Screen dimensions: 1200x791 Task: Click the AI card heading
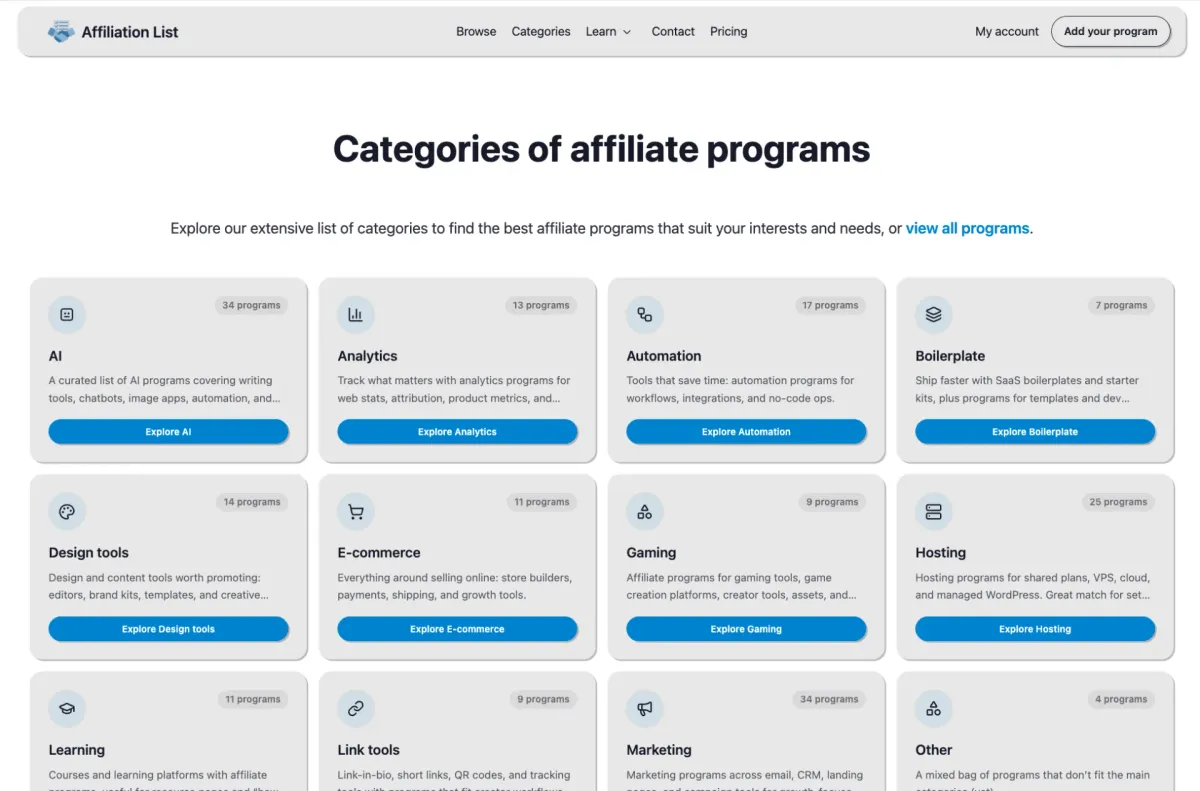click(x=56, y=356)
